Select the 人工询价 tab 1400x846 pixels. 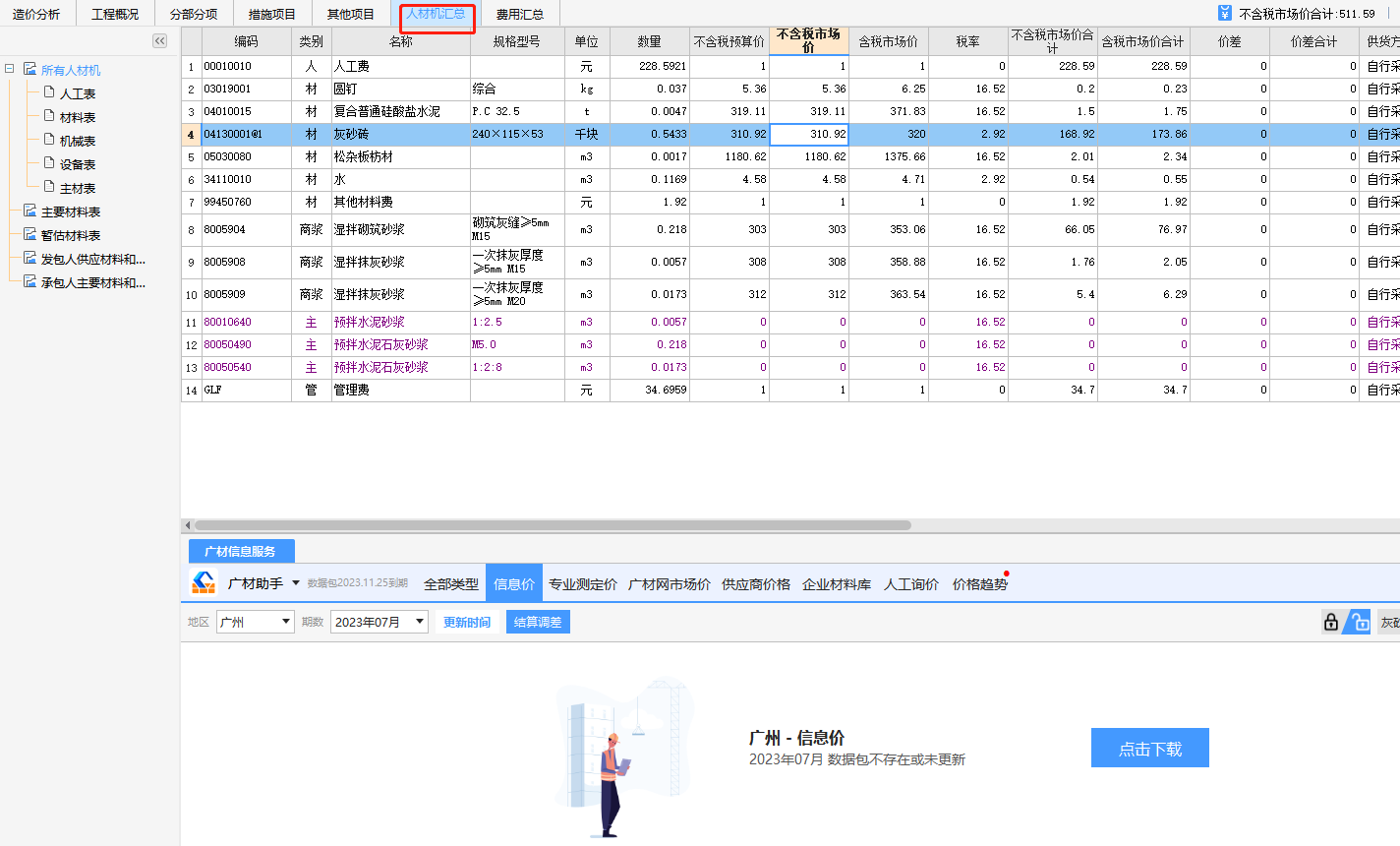pos(911,584)
